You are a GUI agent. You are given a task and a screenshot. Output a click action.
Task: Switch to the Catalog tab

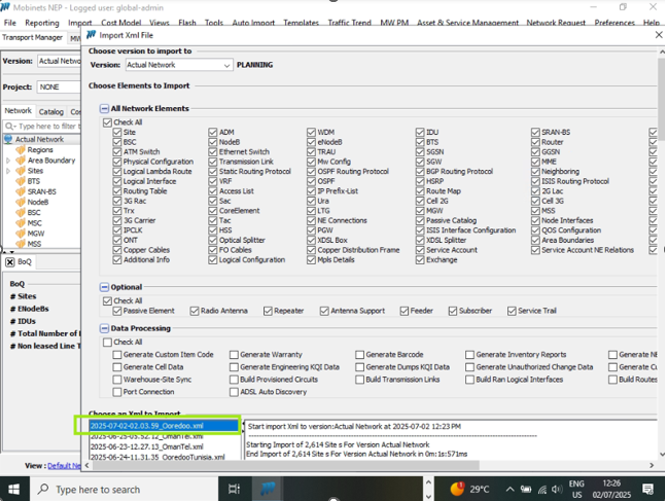51,111
